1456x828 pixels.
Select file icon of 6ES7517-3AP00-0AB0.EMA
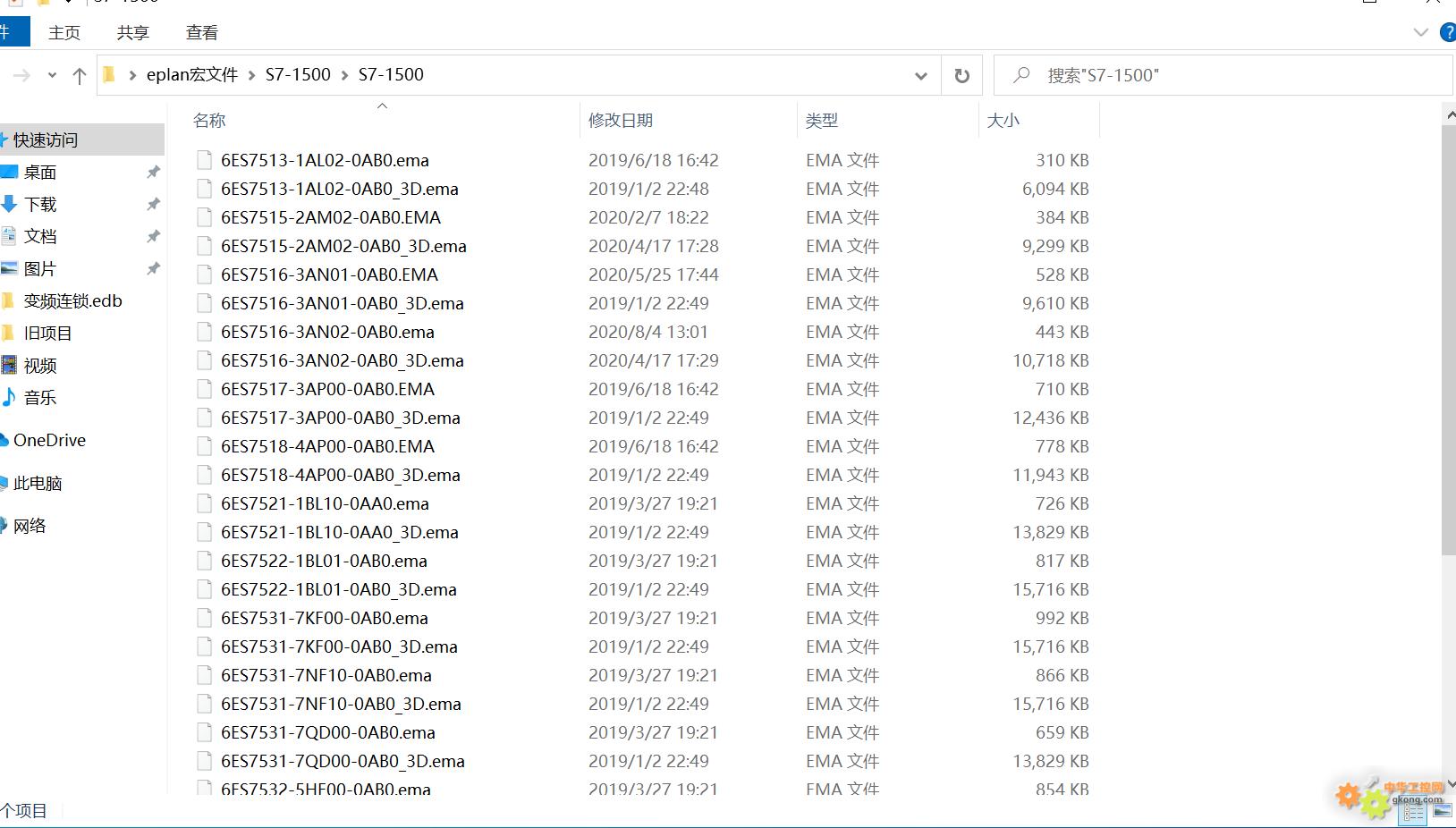[204, 389]
